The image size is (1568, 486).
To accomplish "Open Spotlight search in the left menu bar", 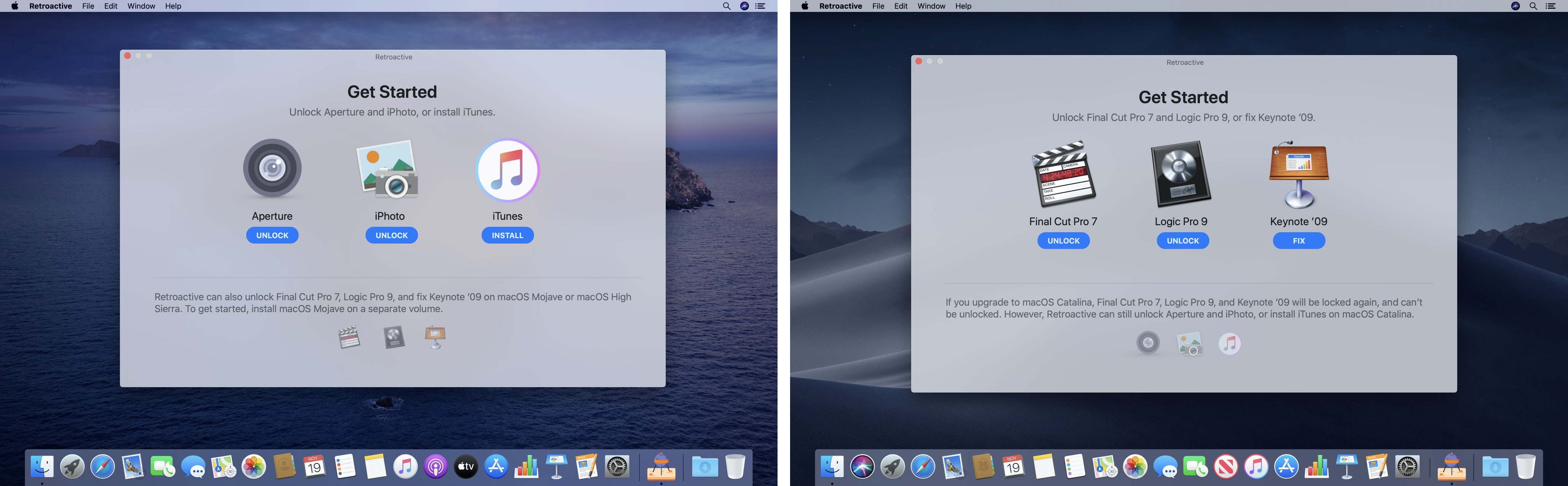I will 726,6.
